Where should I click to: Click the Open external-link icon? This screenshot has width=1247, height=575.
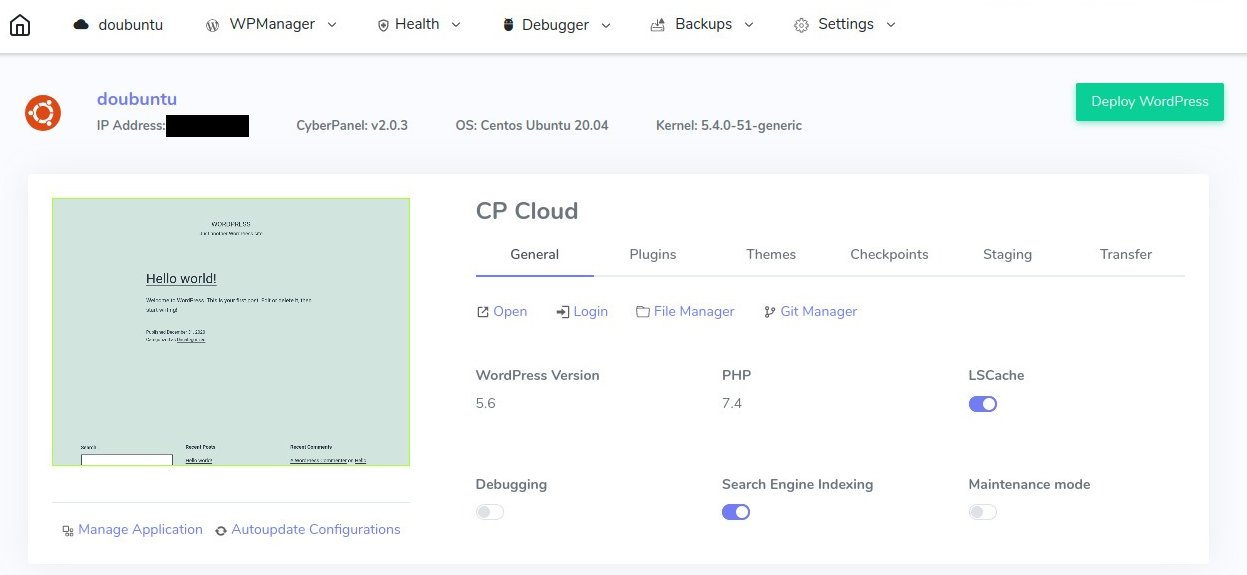[483, 312]
